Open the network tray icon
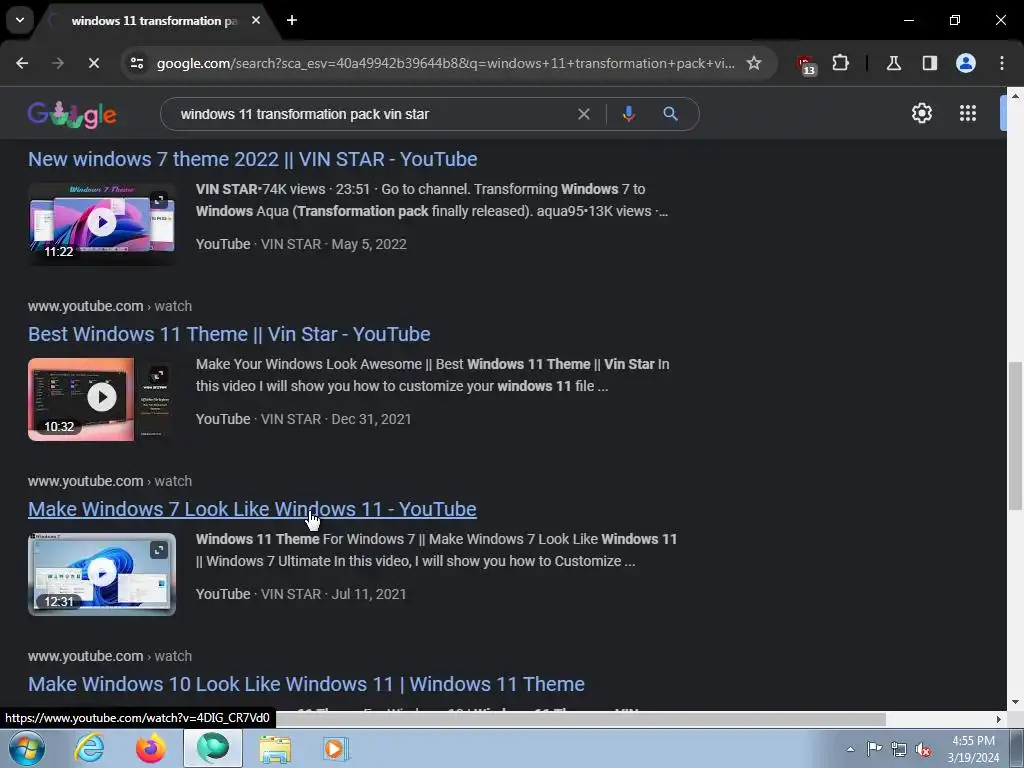This screenshot has height=768, width=1024. 899,750
